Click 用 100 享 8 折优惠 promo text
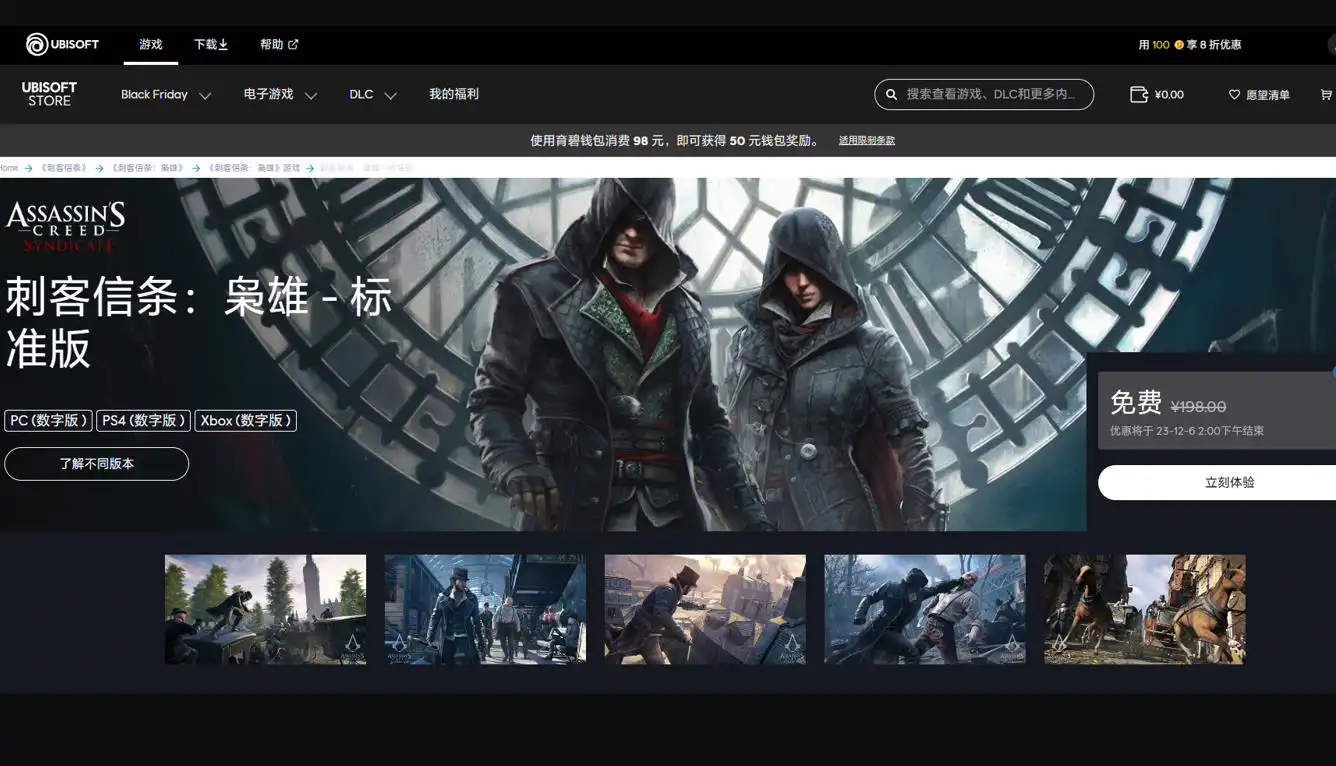 [1190, 45]
